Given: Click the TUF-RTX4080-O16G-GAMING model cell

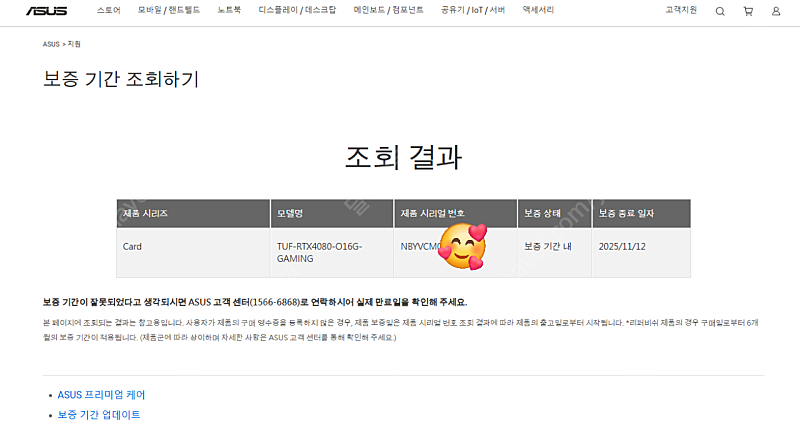Looking at the screenshot, I should click(332, 253).
